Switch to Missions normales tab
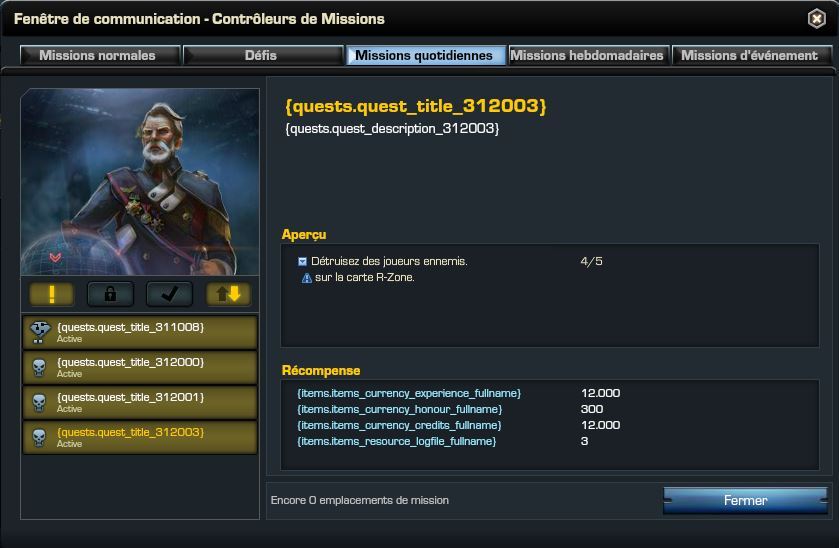 pos(100,55)
